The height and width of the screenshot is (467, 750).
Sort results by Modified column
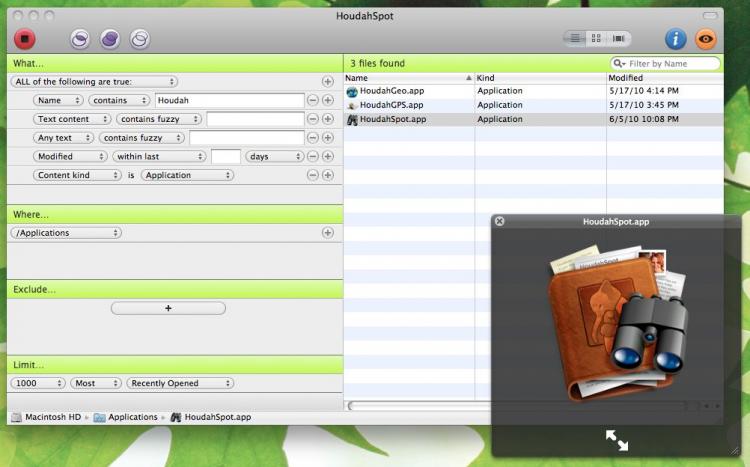pos(665,78)
